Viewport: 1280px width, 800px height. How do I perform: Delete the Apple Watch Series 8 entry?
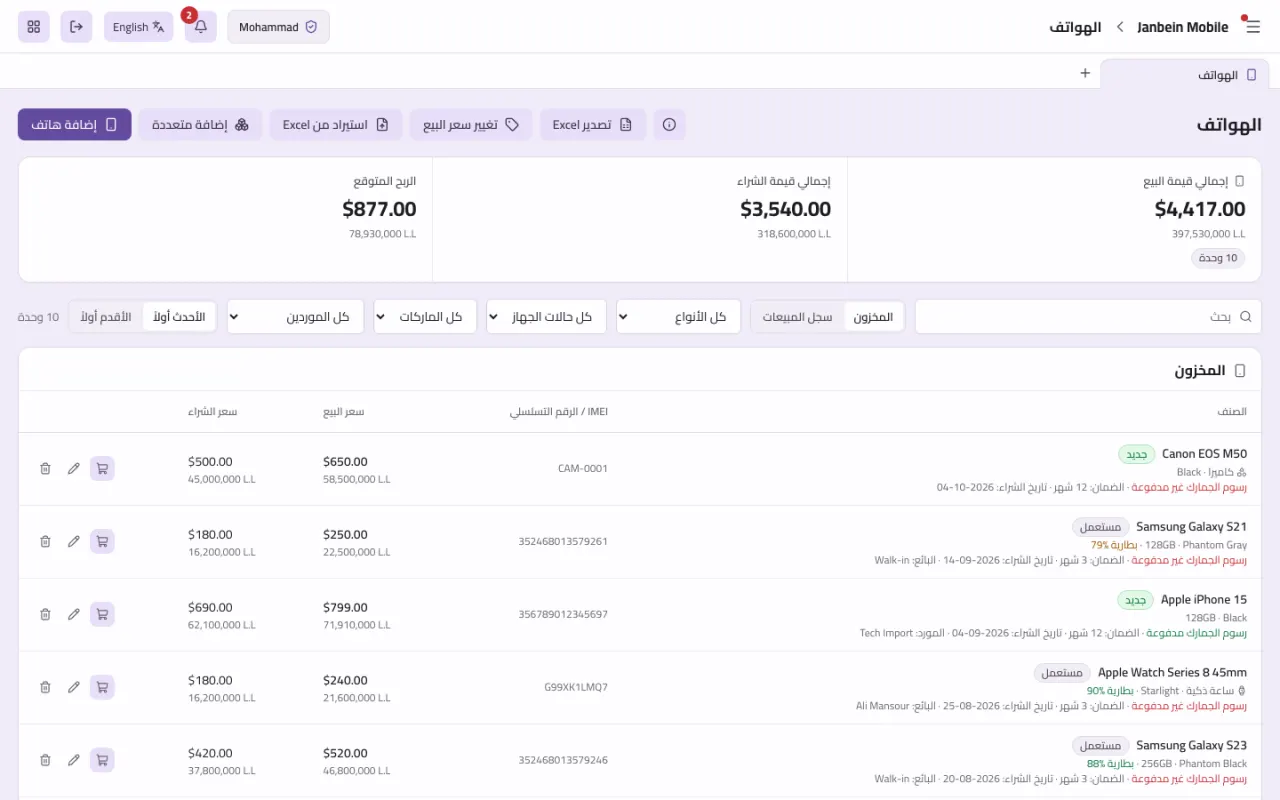[x=45, y=687]
